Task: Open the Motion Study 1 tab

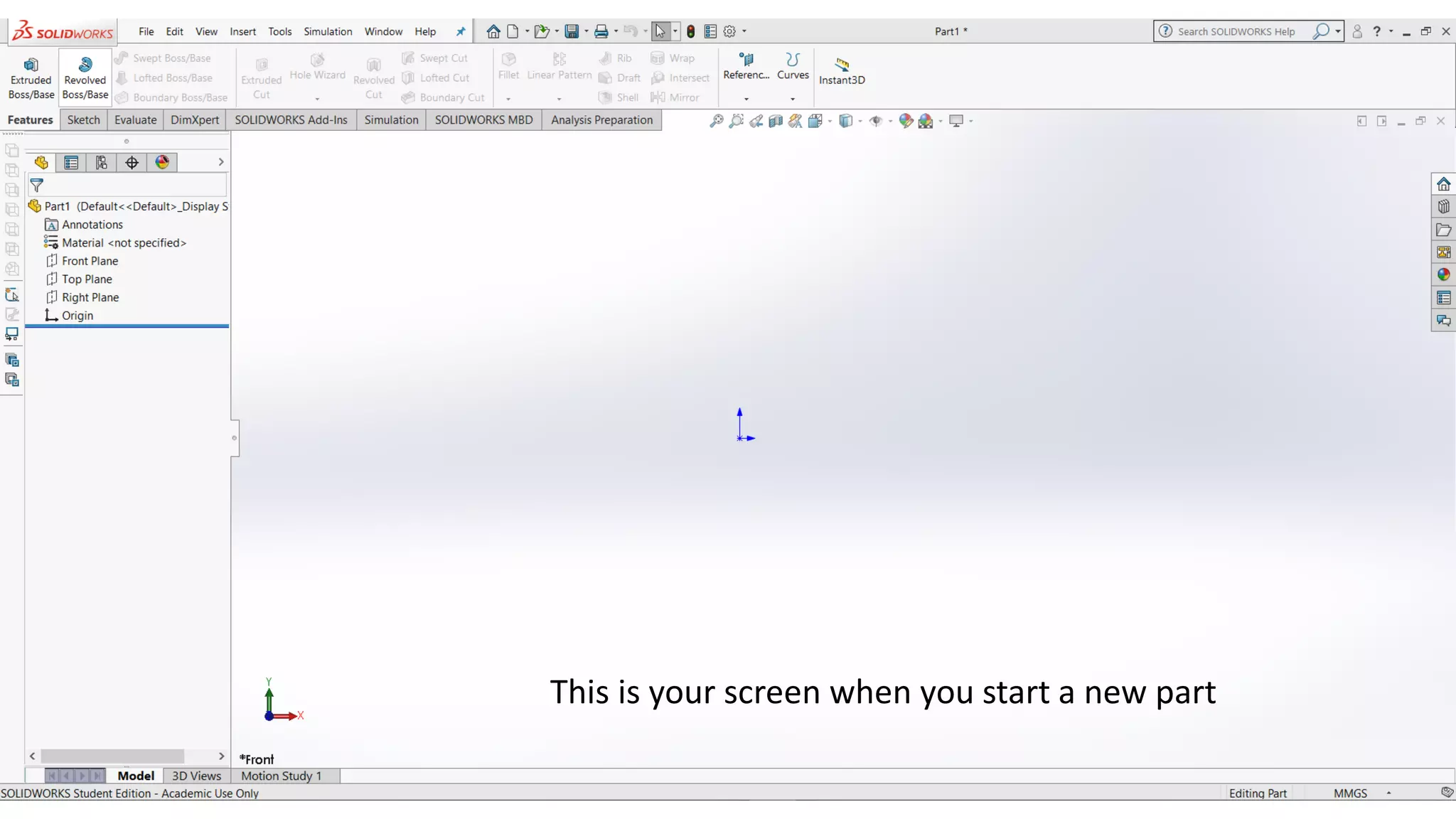Action: point(281,776)
